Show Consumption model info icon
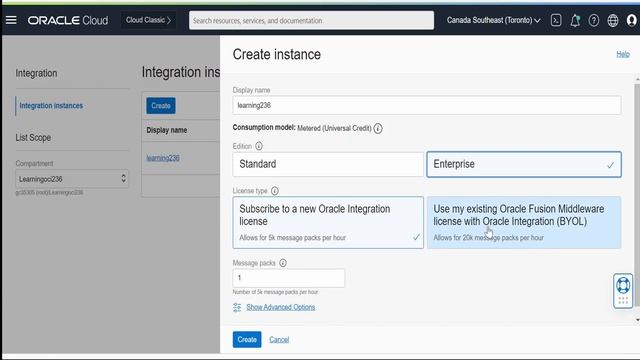The height and width of the screenshot is (360, 640). 378,129
